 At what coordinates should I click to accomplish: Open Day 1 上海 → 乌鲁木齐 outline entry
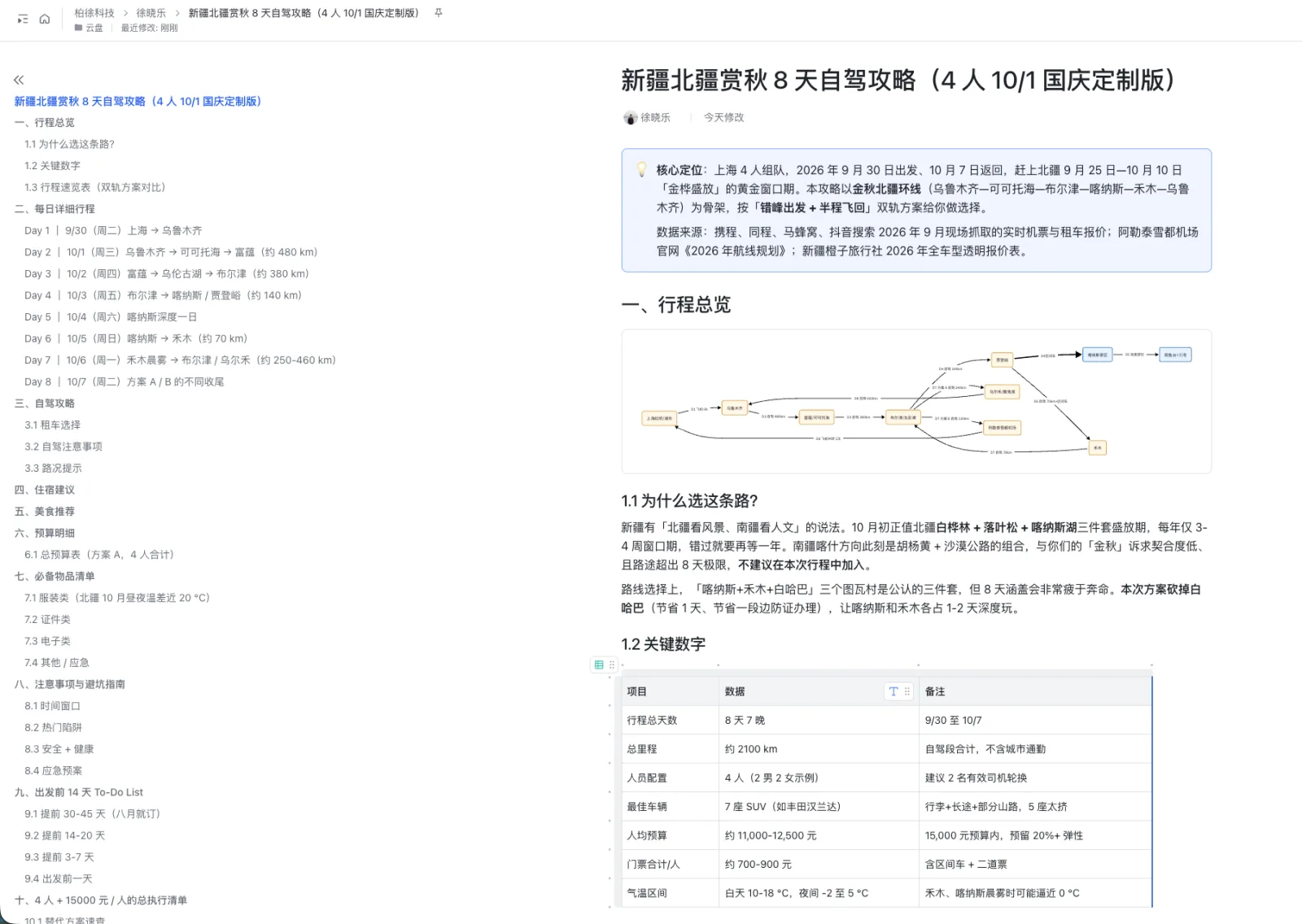[x=113, y=231]
